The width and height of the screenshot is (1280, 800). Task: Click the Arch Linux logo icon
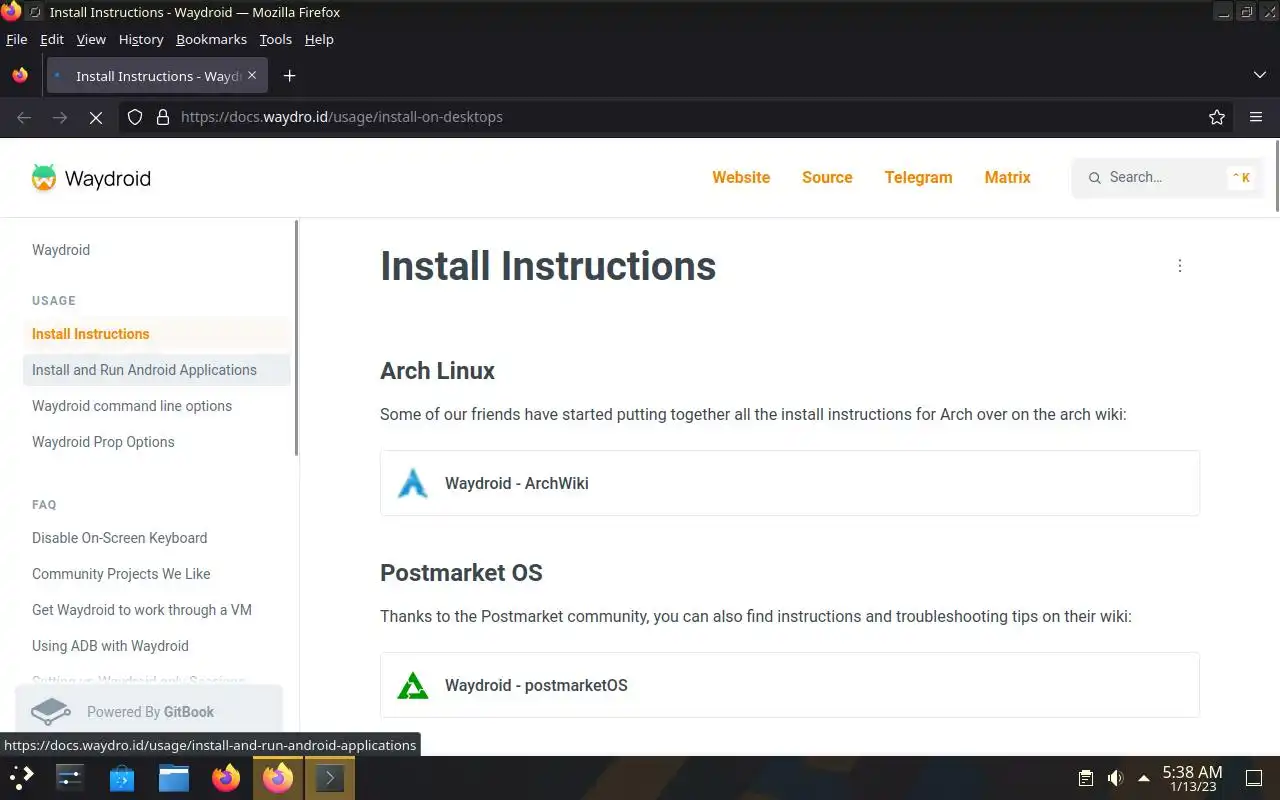(413, 483)
